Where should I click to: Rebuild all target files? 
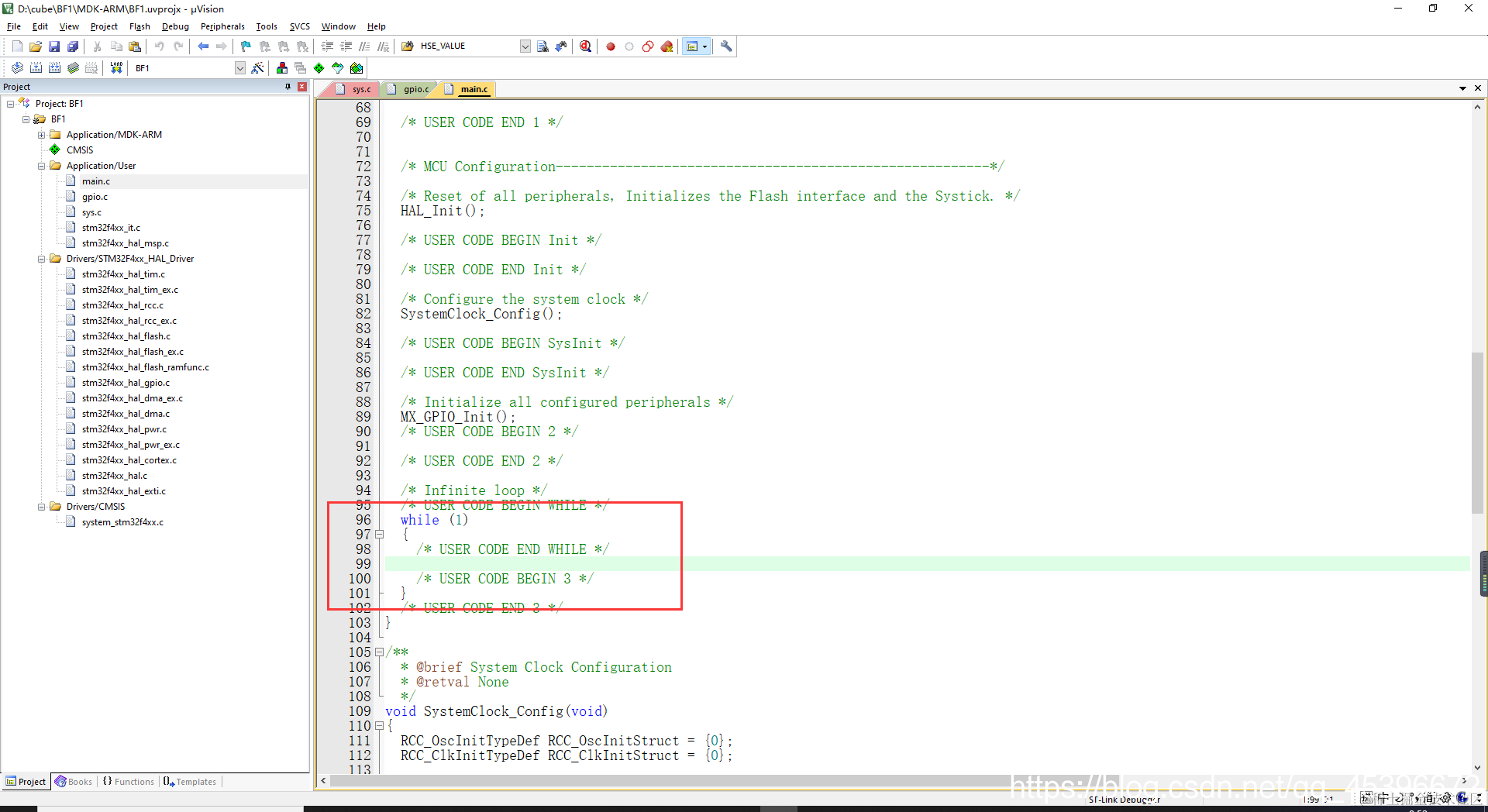click(54, 68)
